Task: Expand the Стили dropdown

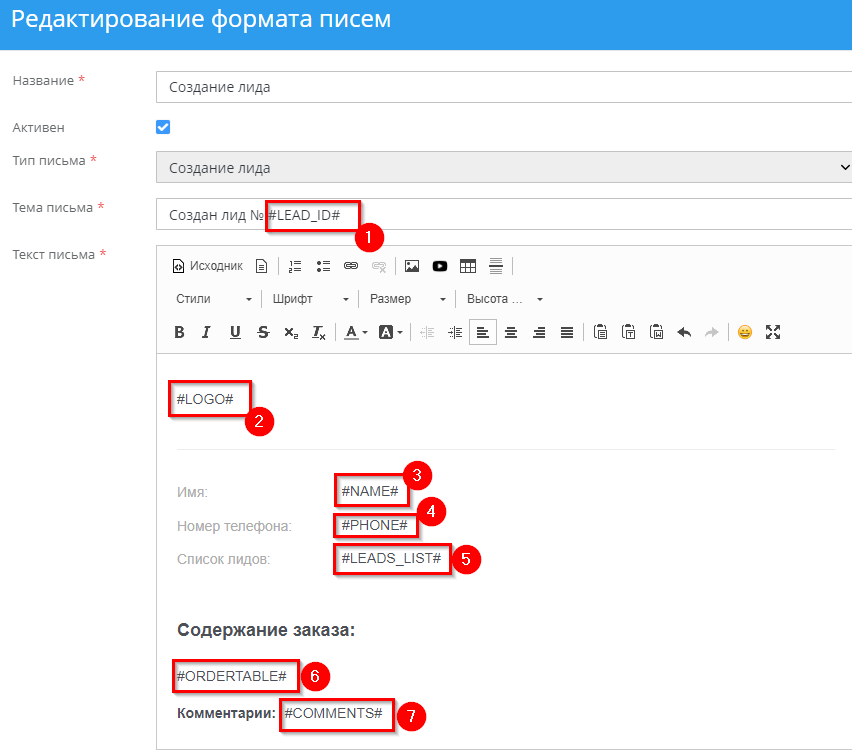Action: point(214,299)
